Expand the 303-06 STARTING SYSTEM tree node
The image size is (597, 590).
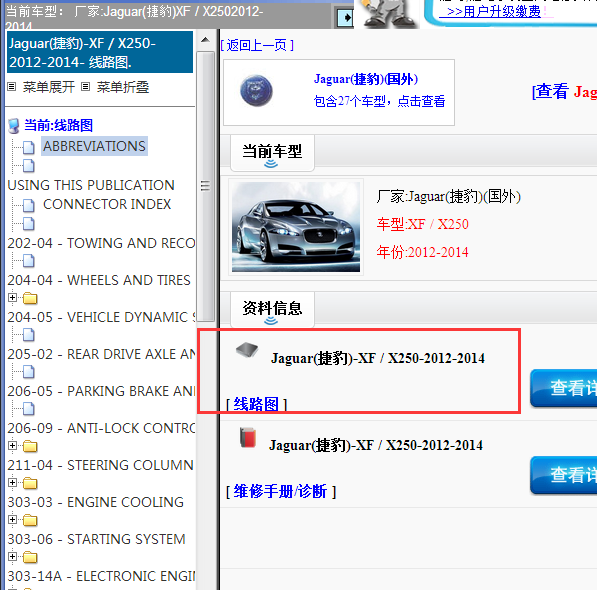[x=13, y=519]
